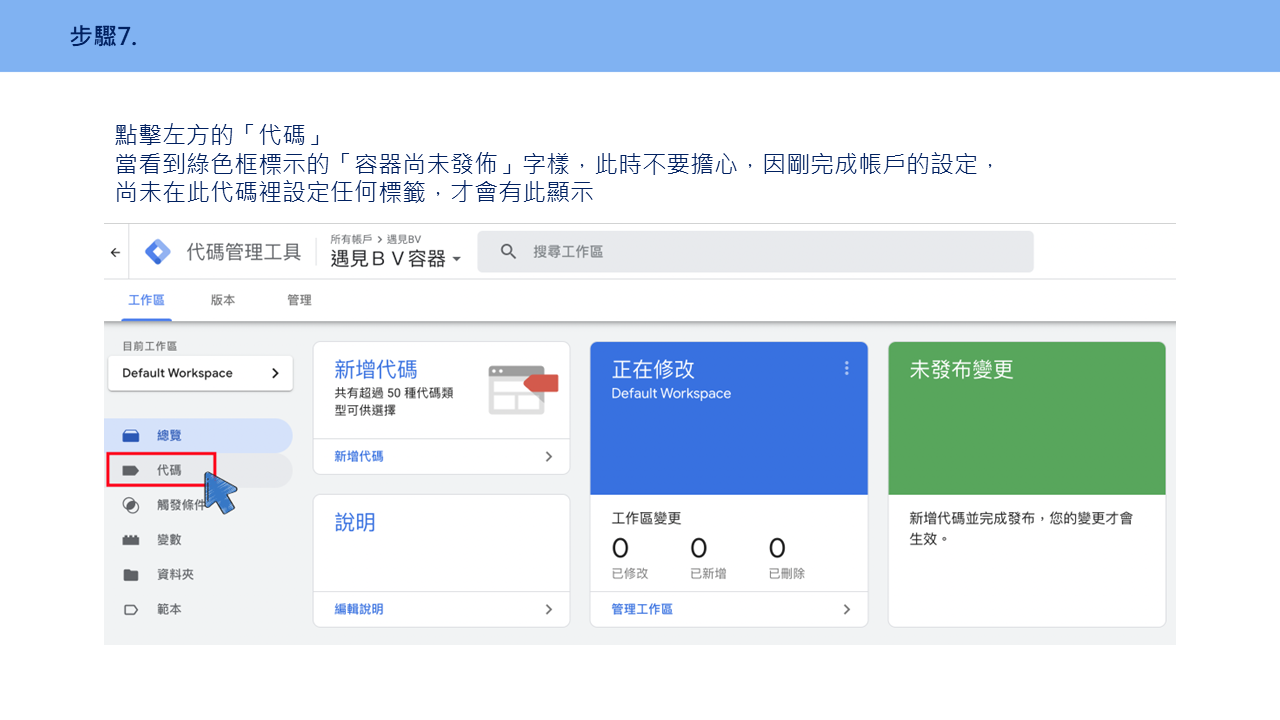Expand 遇見BV容器 container dropdown
This screenshot has width=1280, height=720.
(396, 258)
